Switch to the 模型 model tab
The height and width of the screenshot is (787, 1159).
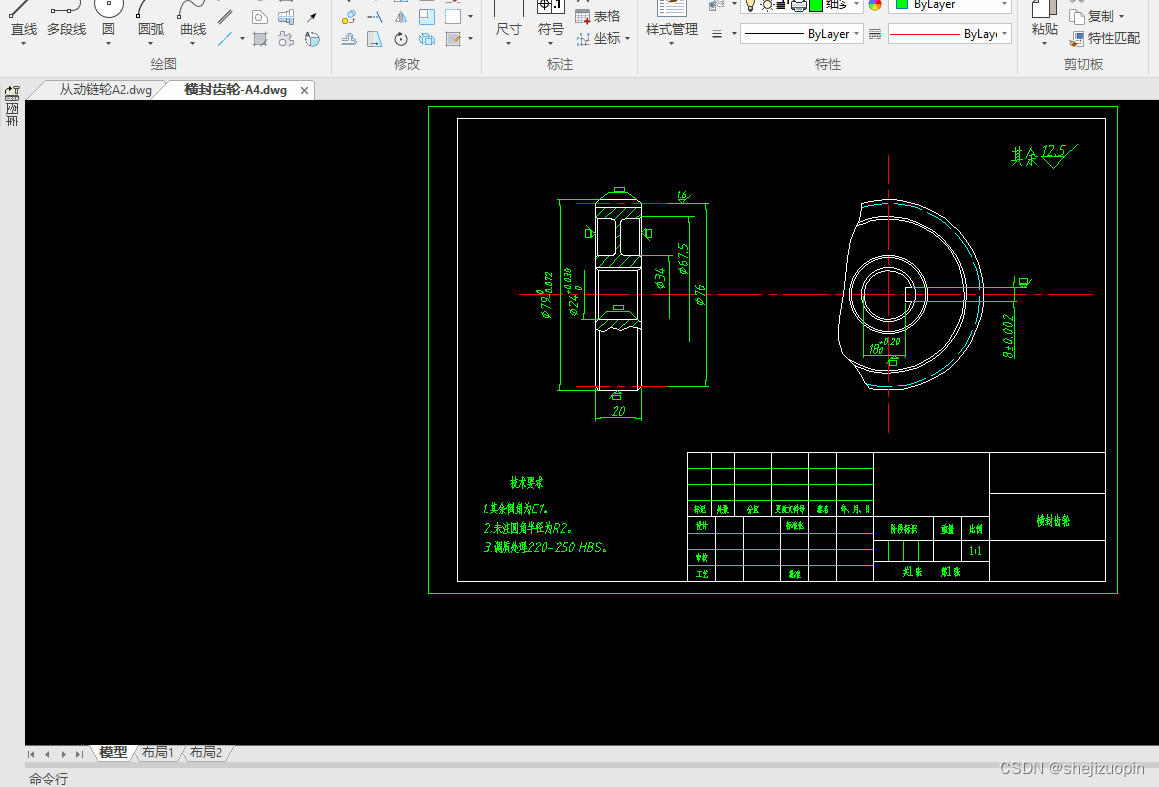pos(113,752)
